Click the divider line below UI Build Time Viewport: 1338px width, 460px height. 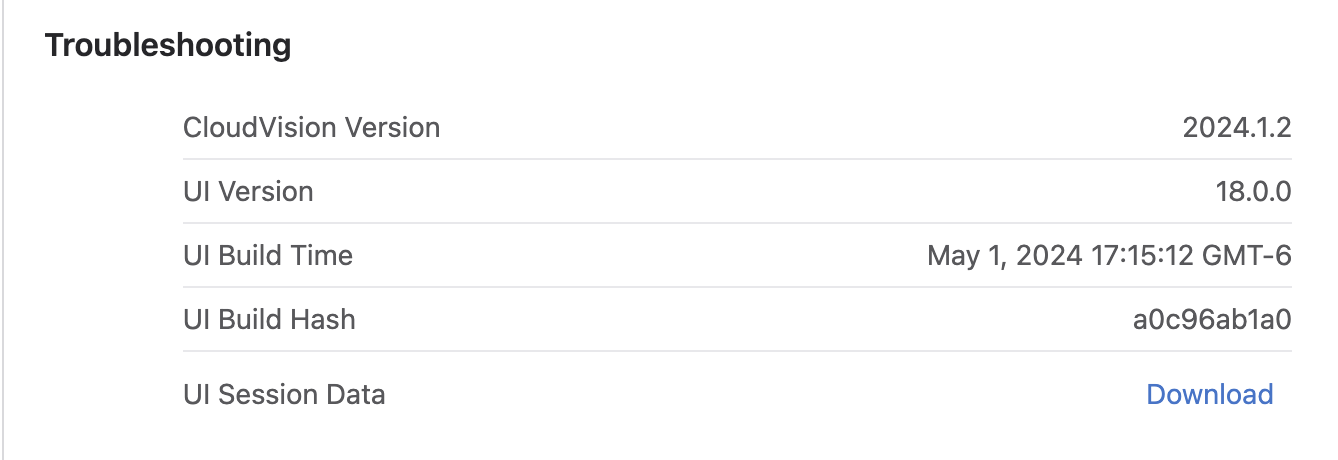[737, 287]
